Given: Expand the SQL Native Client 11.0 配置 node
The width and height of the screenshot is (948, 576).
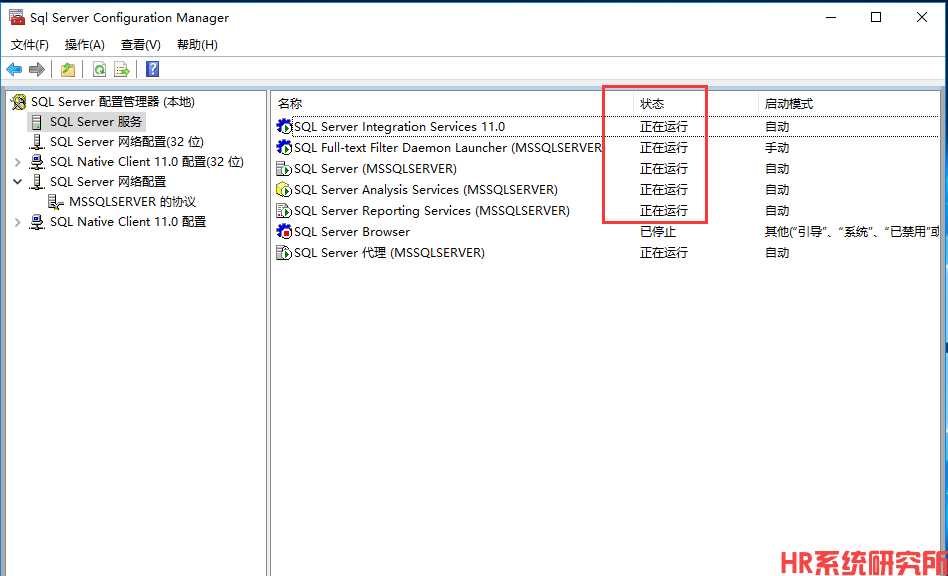Looking at the screenshot, I should point(18,222).
